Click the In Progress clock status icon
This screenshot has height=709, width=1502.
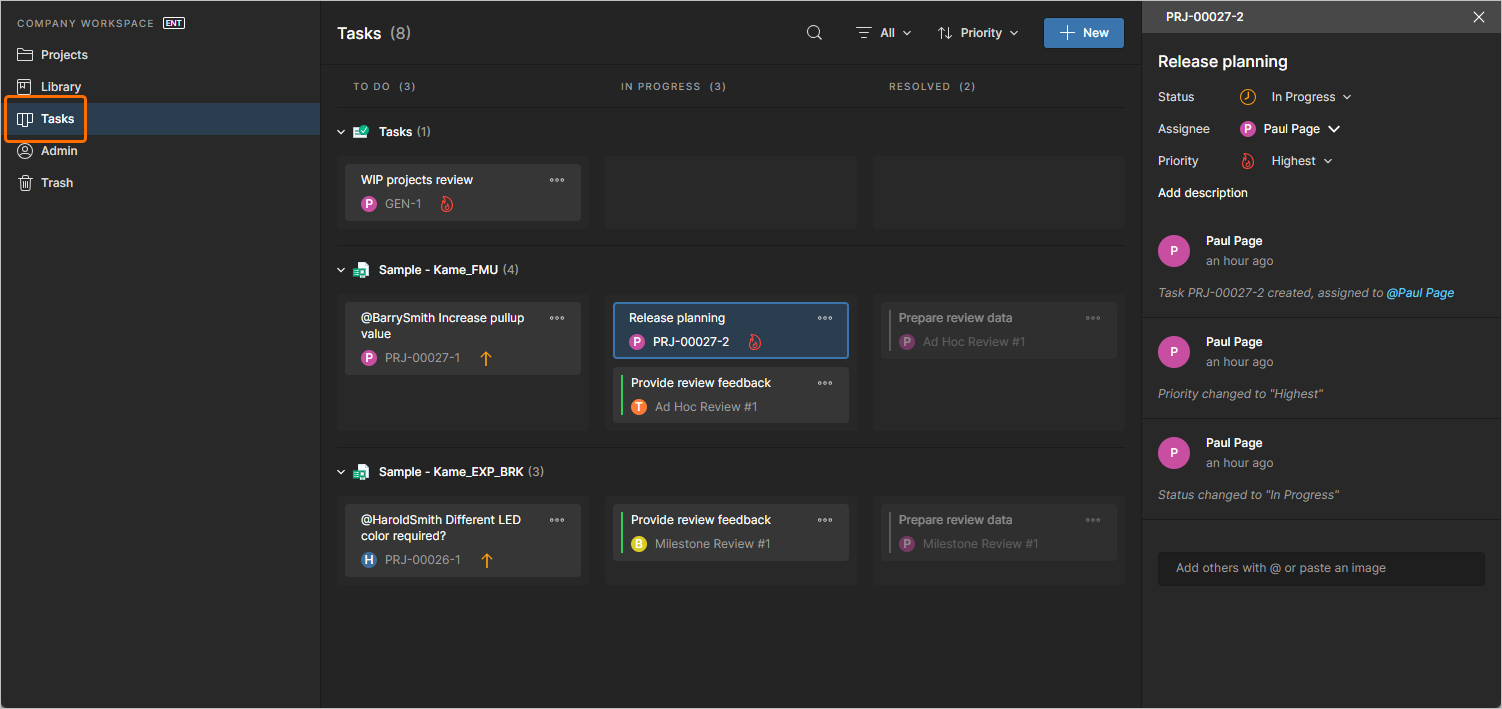point(1247,96)
